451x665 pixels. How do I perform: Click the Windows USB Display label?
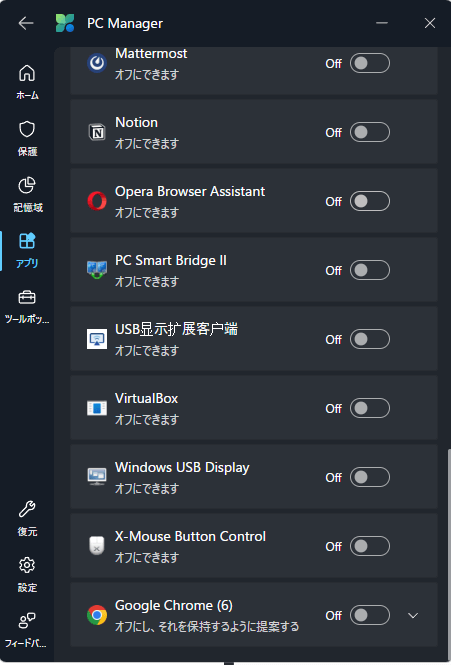click(x=182, y=468)
